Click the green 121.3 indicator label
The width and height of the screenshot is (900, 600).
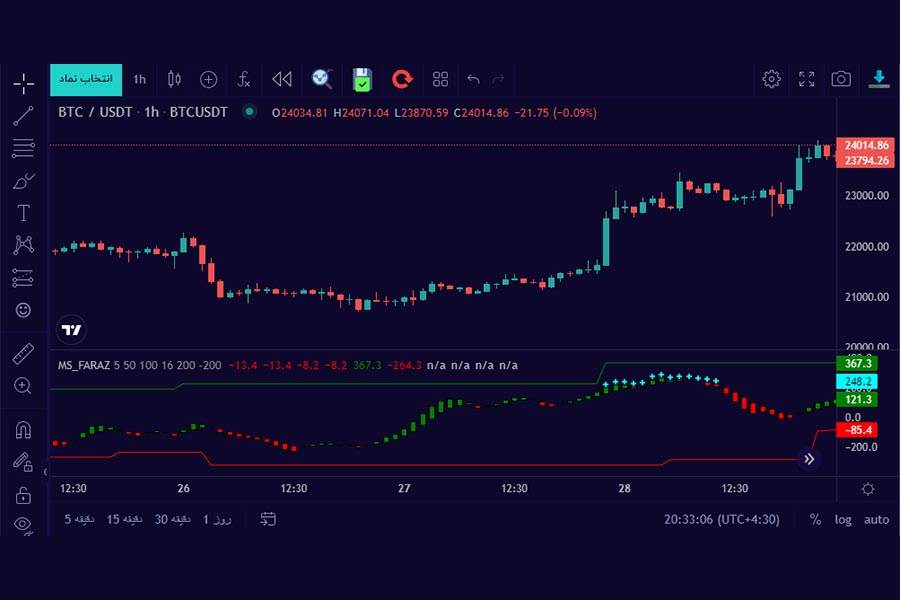(858, 399)
